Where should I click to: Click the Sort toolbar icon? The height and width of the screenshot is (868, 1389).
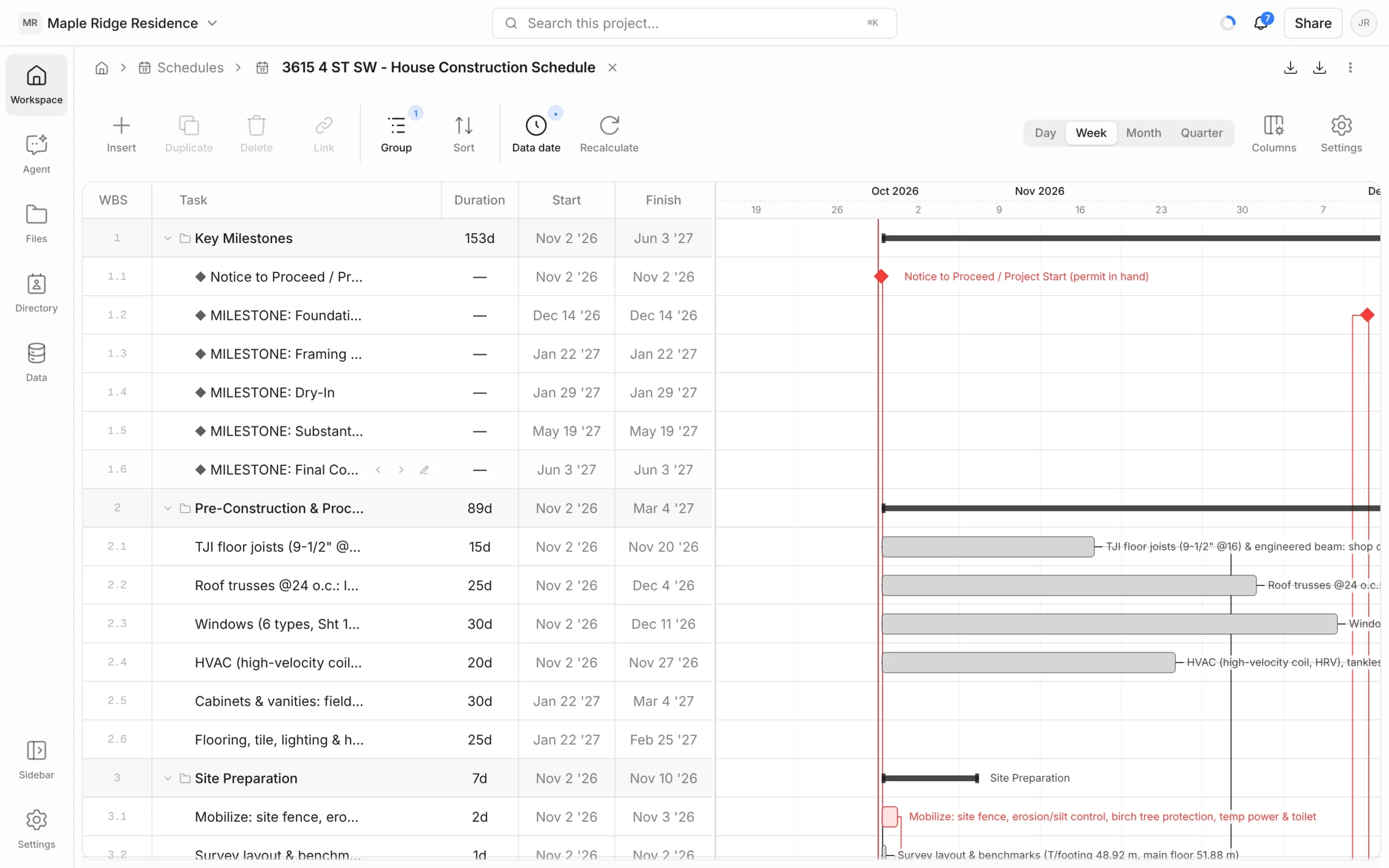[x=464, y=134]
